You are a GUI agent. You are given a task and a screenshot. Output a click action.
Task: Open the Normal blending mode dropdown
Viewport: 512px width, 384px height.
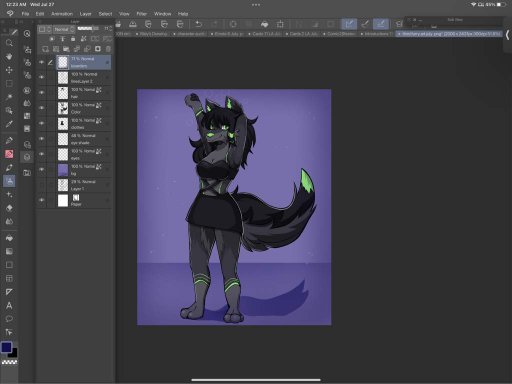tap(64, 29)
